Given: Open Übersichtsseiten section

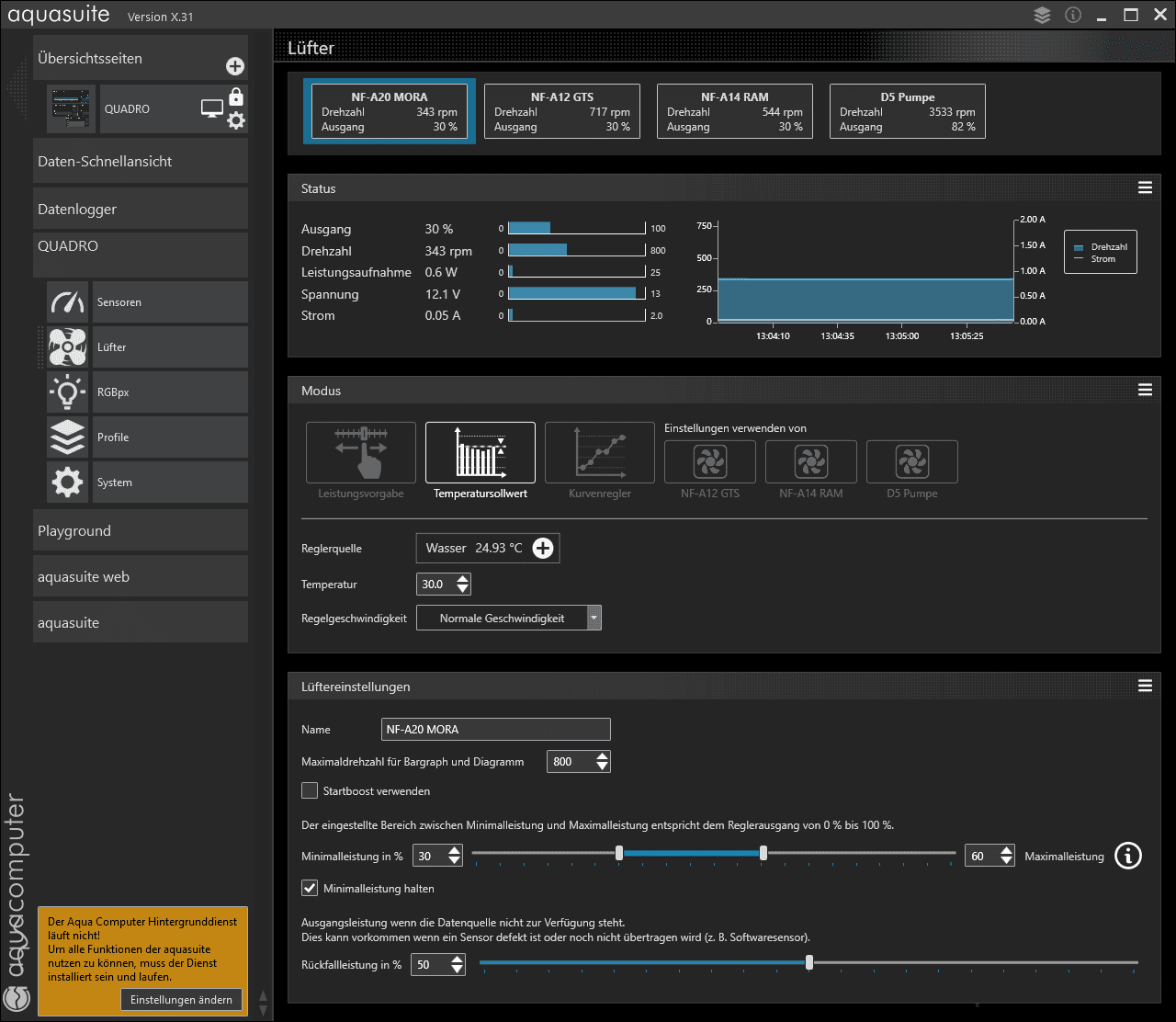Looking at the screenshot, I should pos(141,58).
